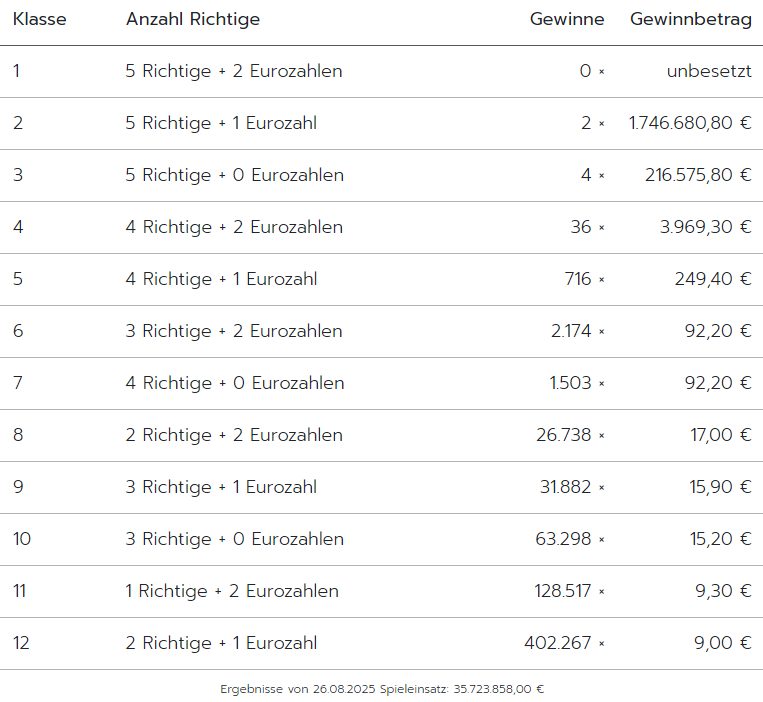
Task: Select the 5 Richtige + 2 Eurozahlen row
Action: click(x=382, y=72)
